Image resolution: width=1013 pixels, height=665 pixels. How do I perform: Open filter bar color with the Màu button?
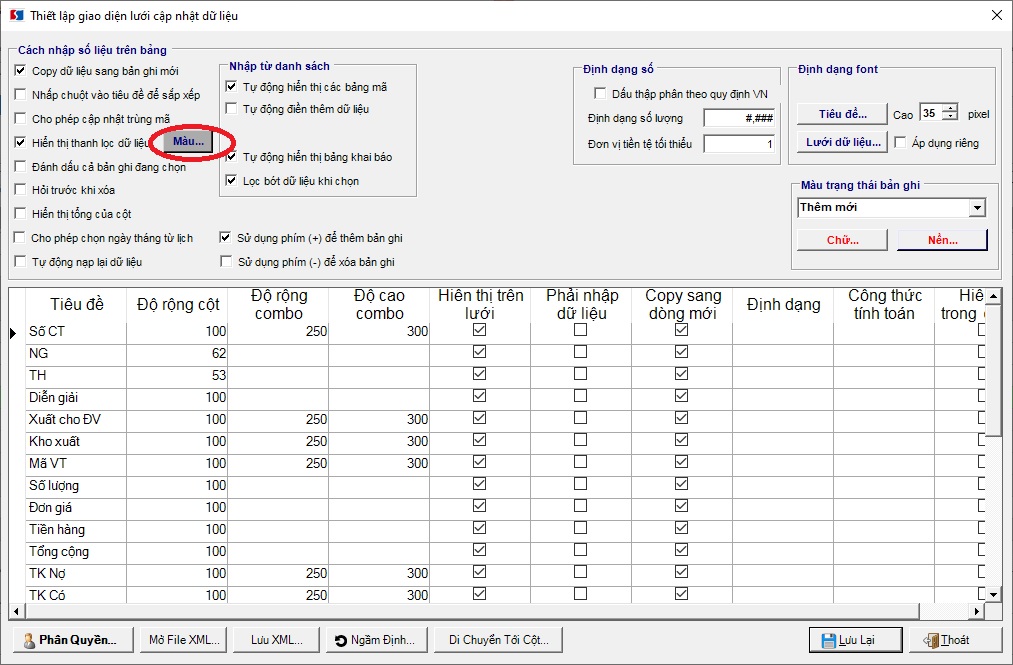point(188,142)
